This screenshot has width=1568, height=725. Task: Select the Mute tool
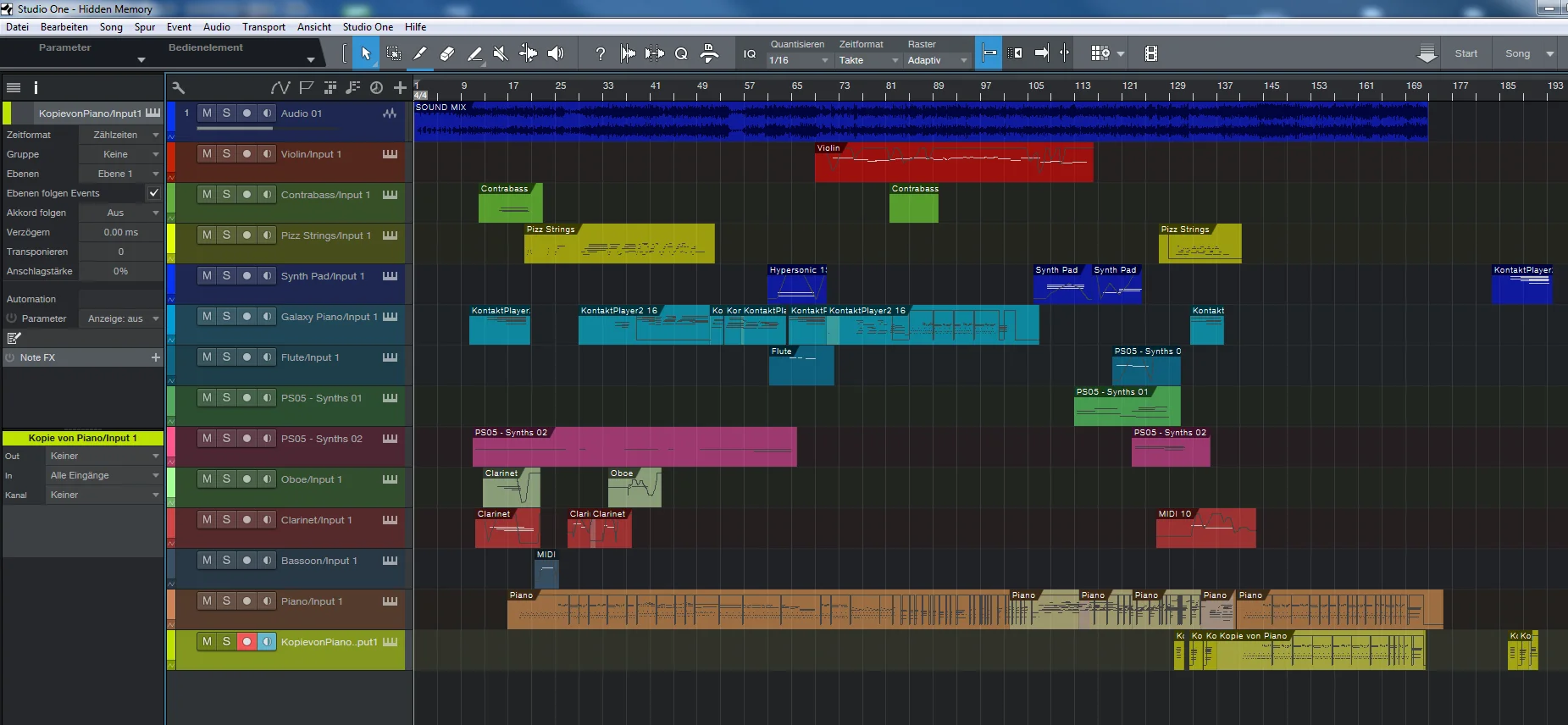click(x=501, y=53)
